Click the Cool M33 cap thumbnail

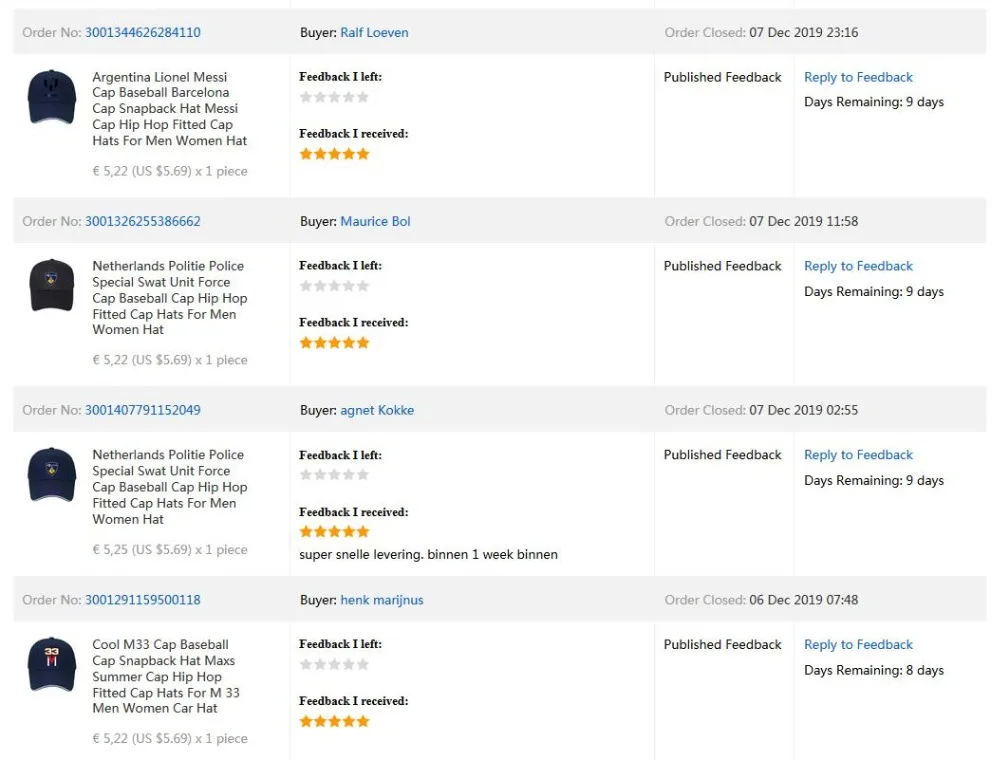click(52, 664)
